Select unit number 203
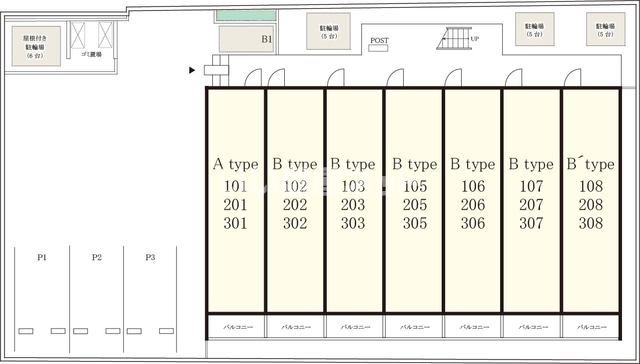Viewport: 640px width, 364px height. [353, 205]
